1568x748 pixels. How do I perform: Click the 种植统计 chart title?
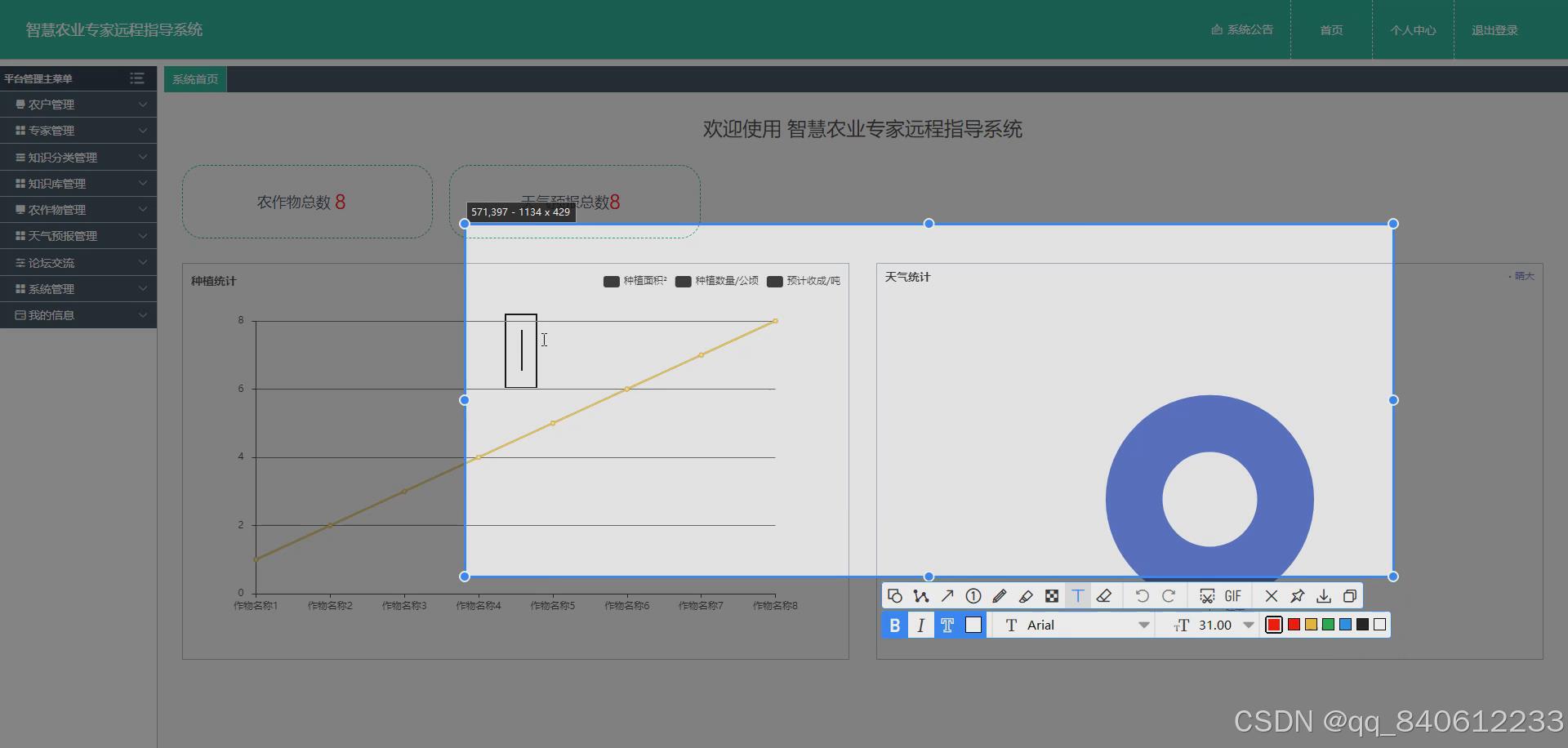(214, 281)
